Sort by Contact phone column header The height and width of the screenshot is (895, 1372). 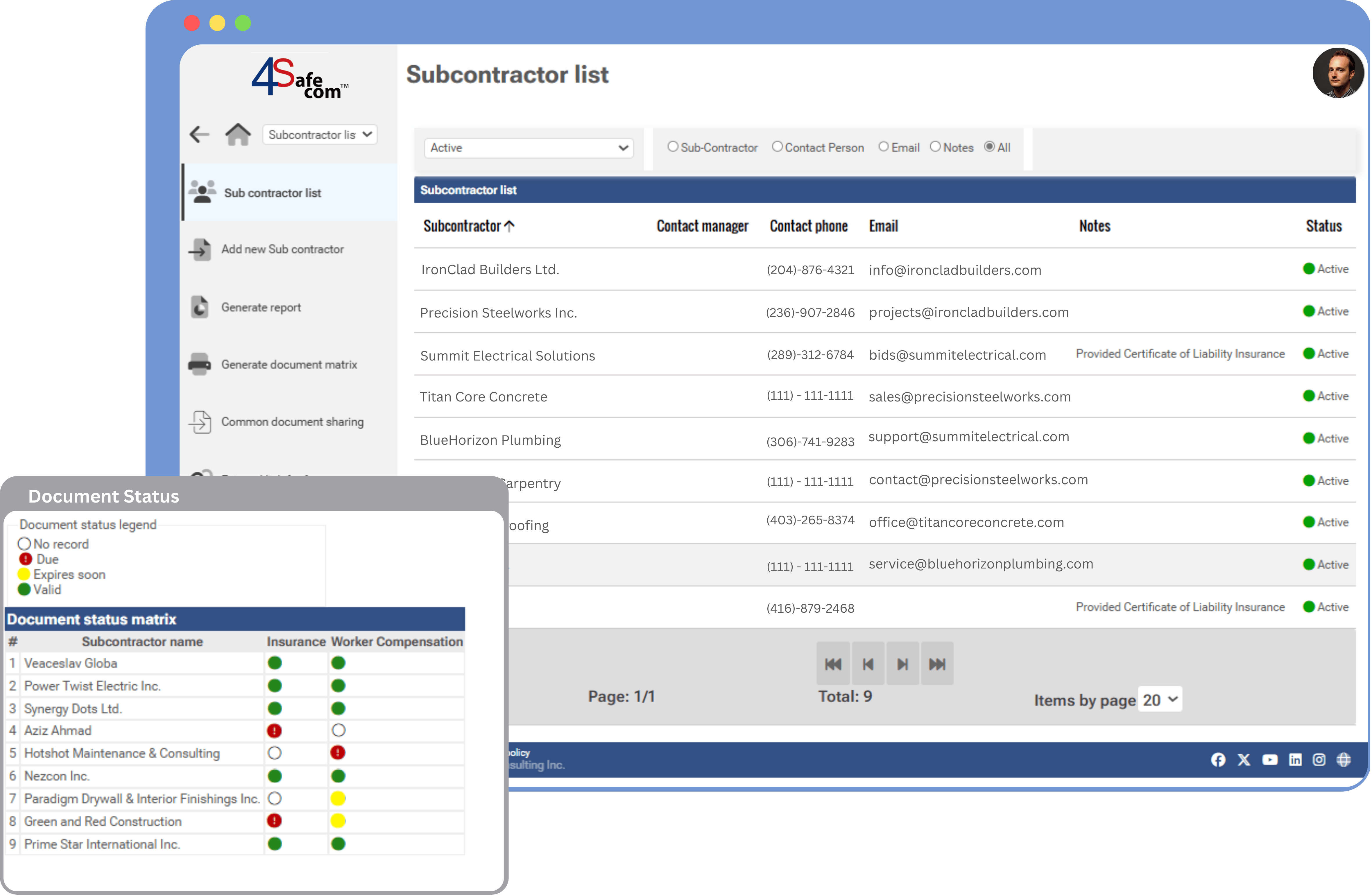809,226
